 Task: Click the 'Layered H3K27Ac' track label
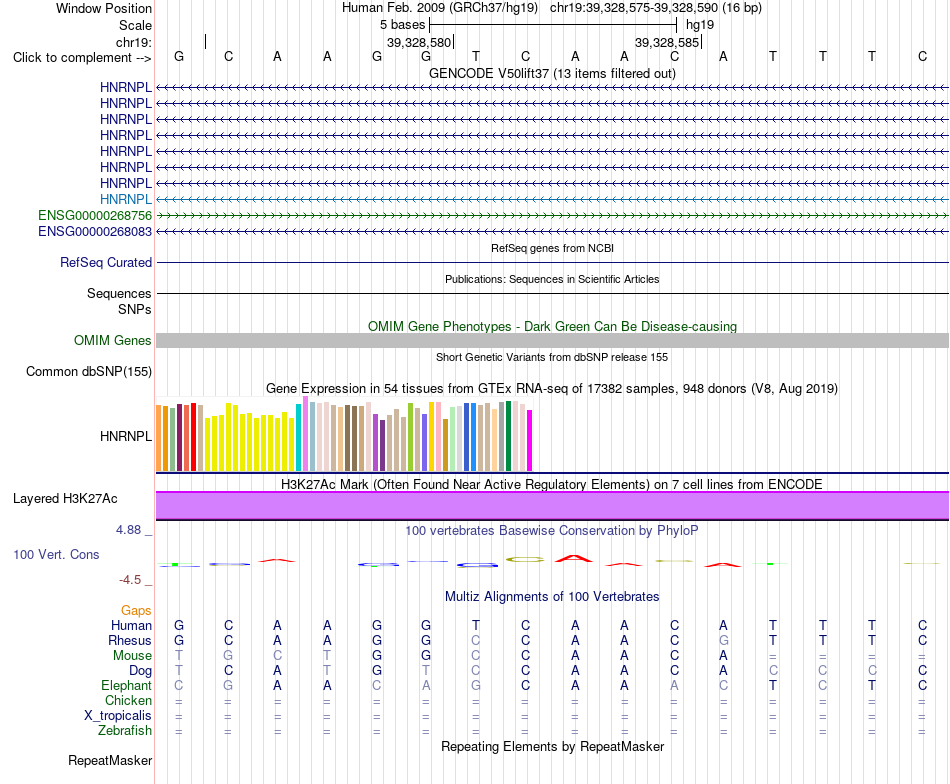pos(65,499)
